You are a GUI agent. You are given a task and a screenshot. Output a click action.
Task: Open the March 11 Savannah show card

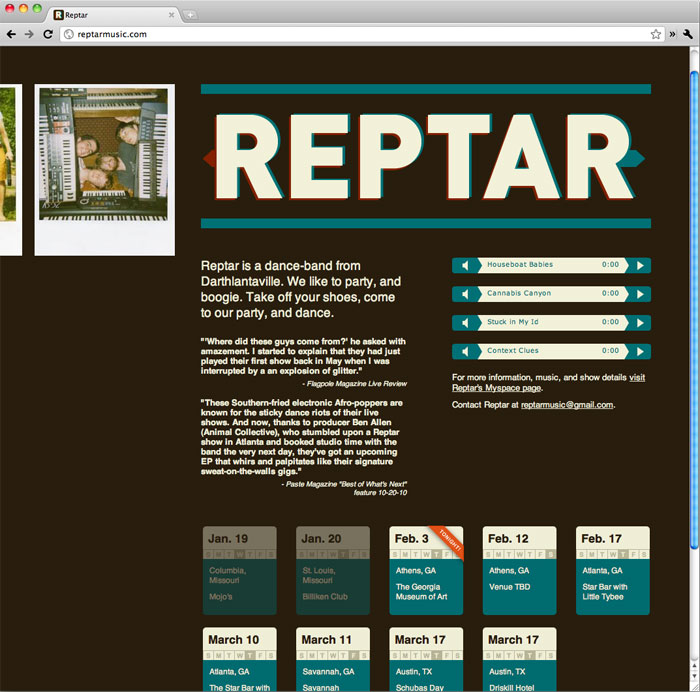click(333, 659)
